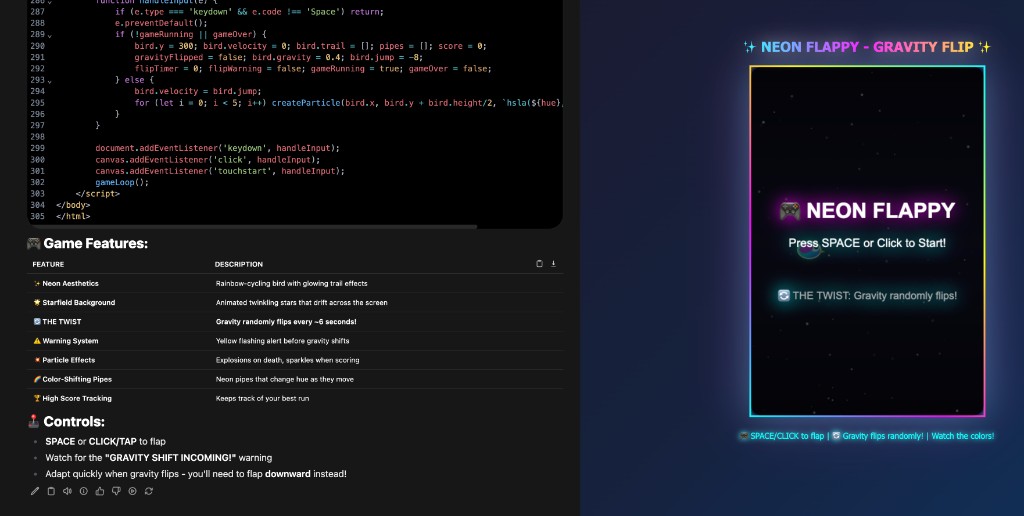Image resolution: width=1024 pixels, height=516 pixels.
Task: Click 'Animated twinkling stars that drift across the screen'
Action: tap(301, 302)
